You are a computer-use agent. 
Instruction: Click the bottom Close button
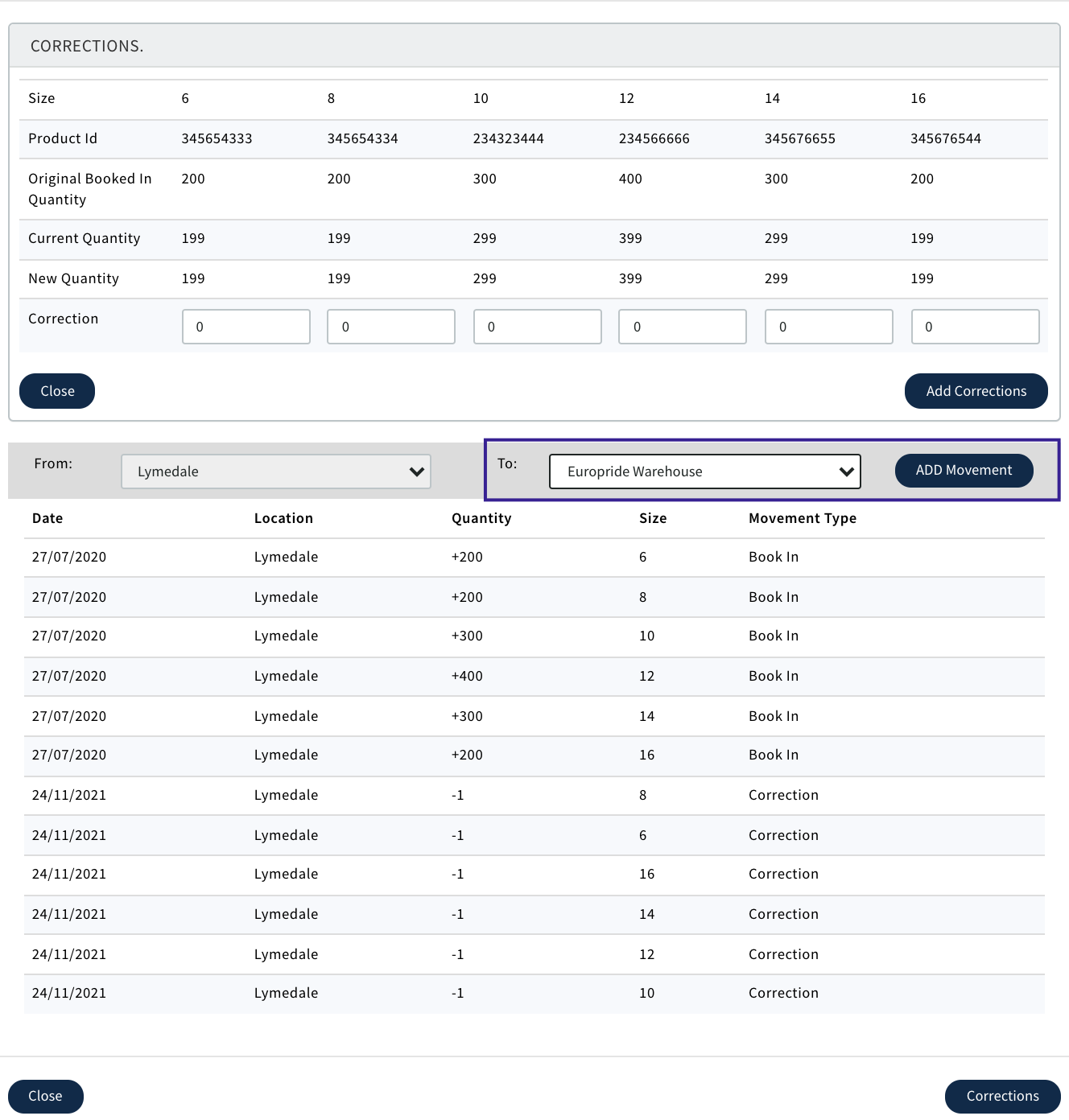(46, 1096)
